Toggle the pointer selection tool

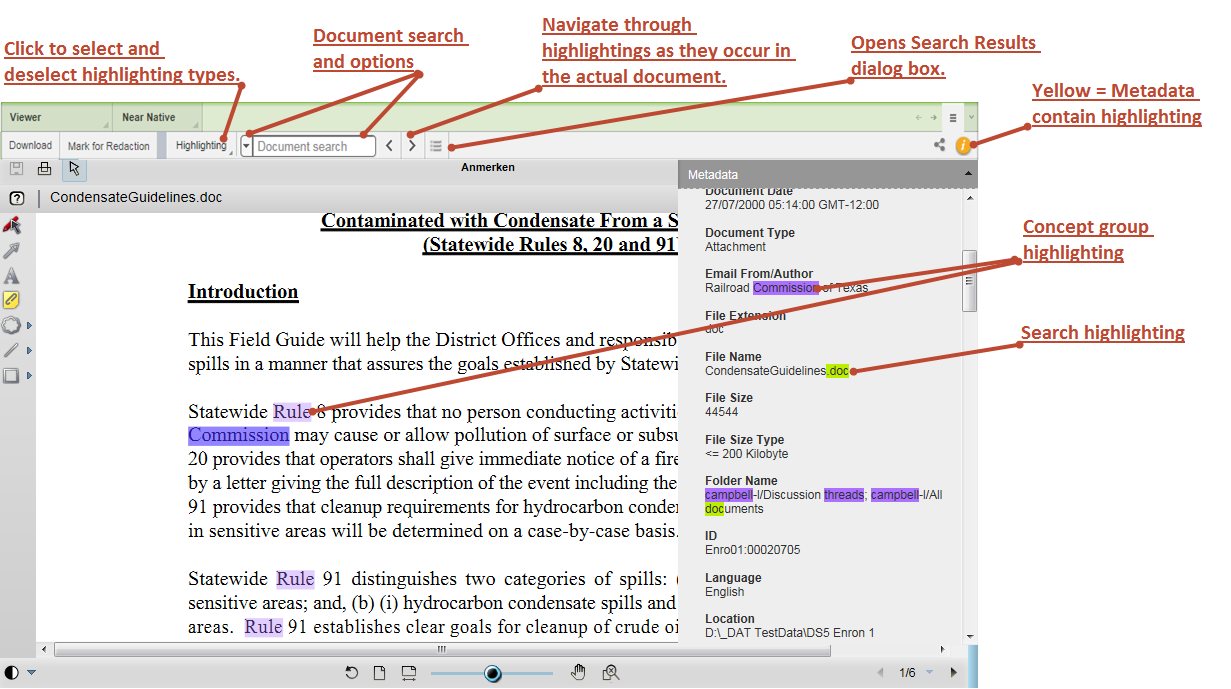pos(75,169)
